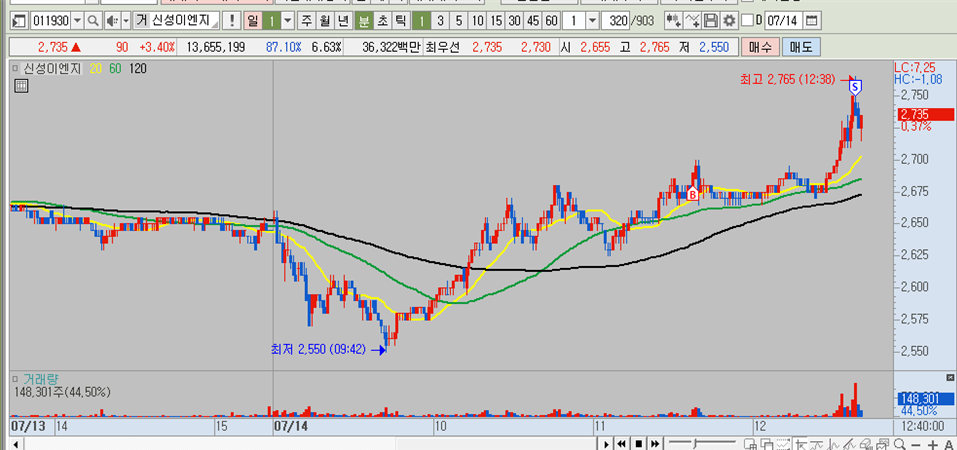Click the red 2,735 current price tag

coord(925,114)
